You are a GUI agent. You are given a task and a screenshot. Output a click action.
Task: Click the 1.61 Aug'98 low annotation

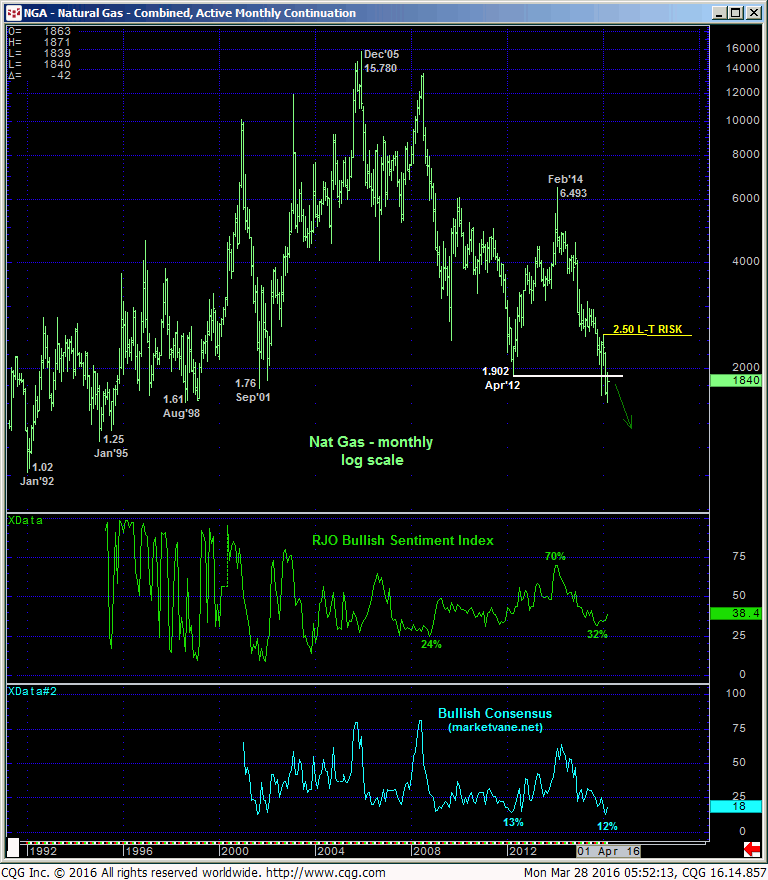[x=181, y=406]
